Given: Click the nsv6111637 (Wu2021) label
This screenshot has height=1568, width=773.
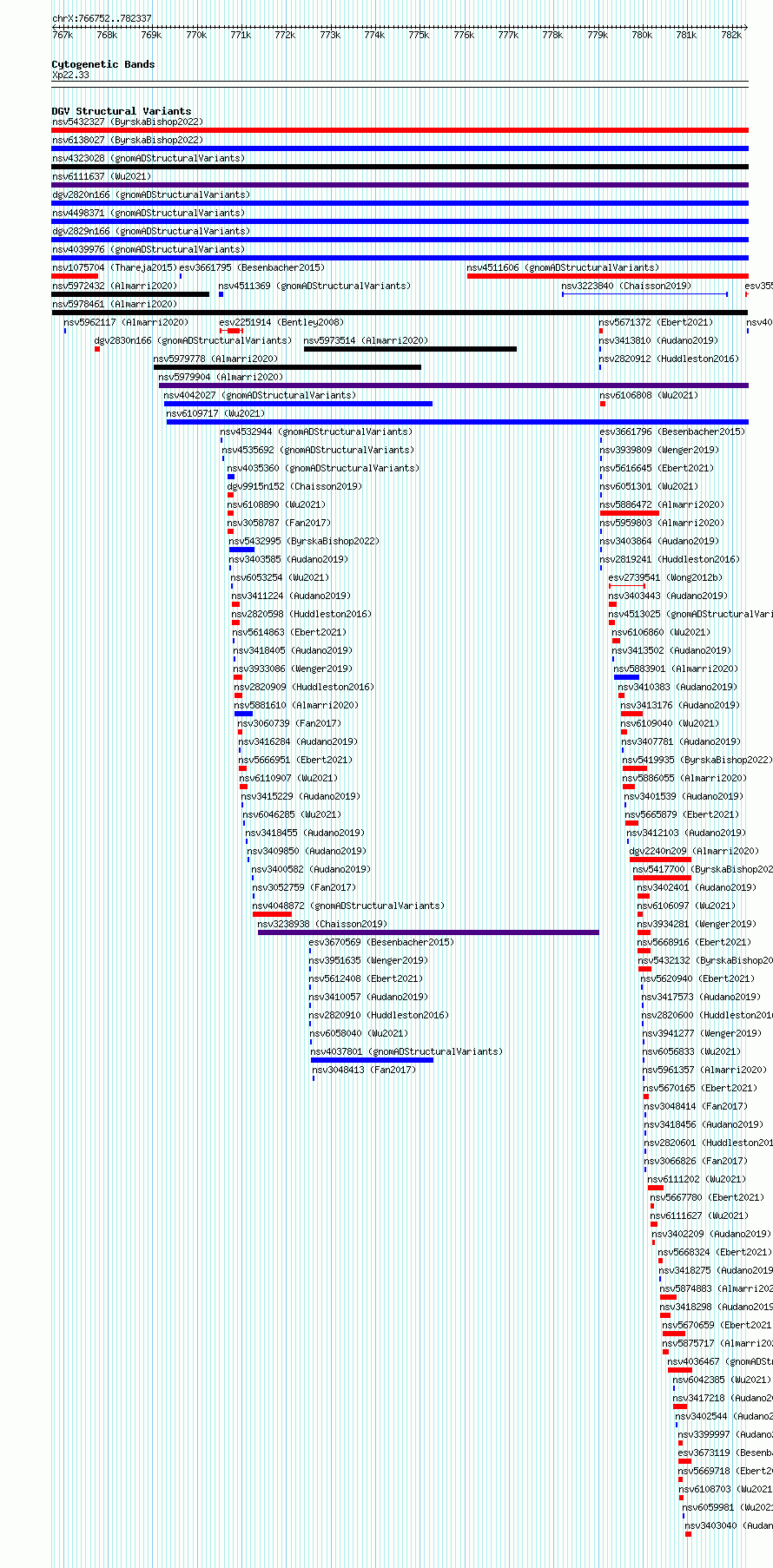Looking at the screenshot, I should tap(102, 176).
